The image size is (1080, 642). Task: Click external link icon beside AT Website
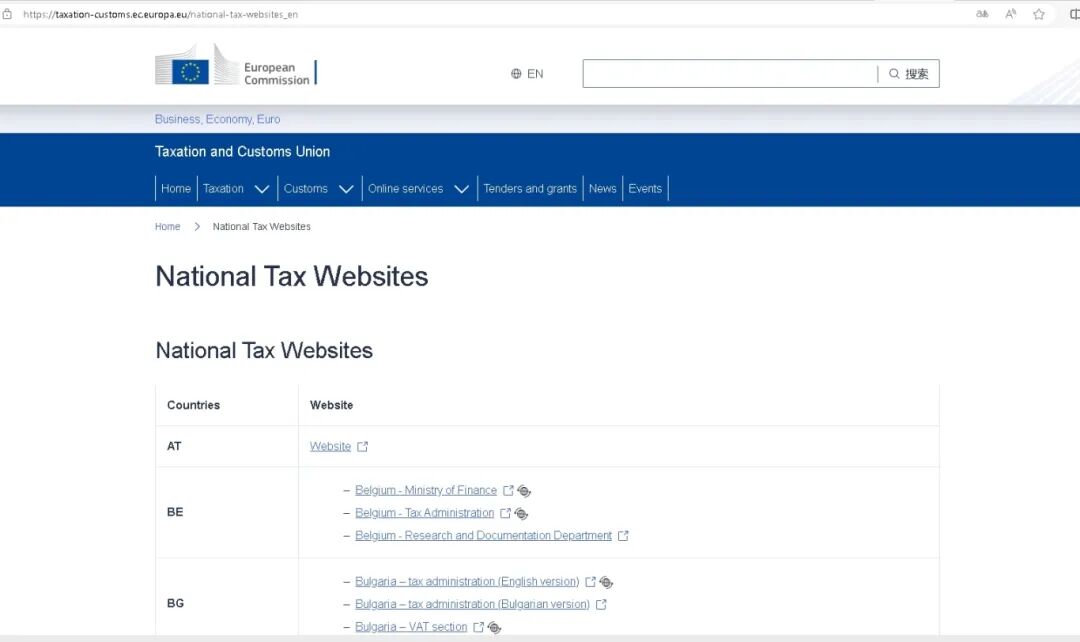[363, 446]
